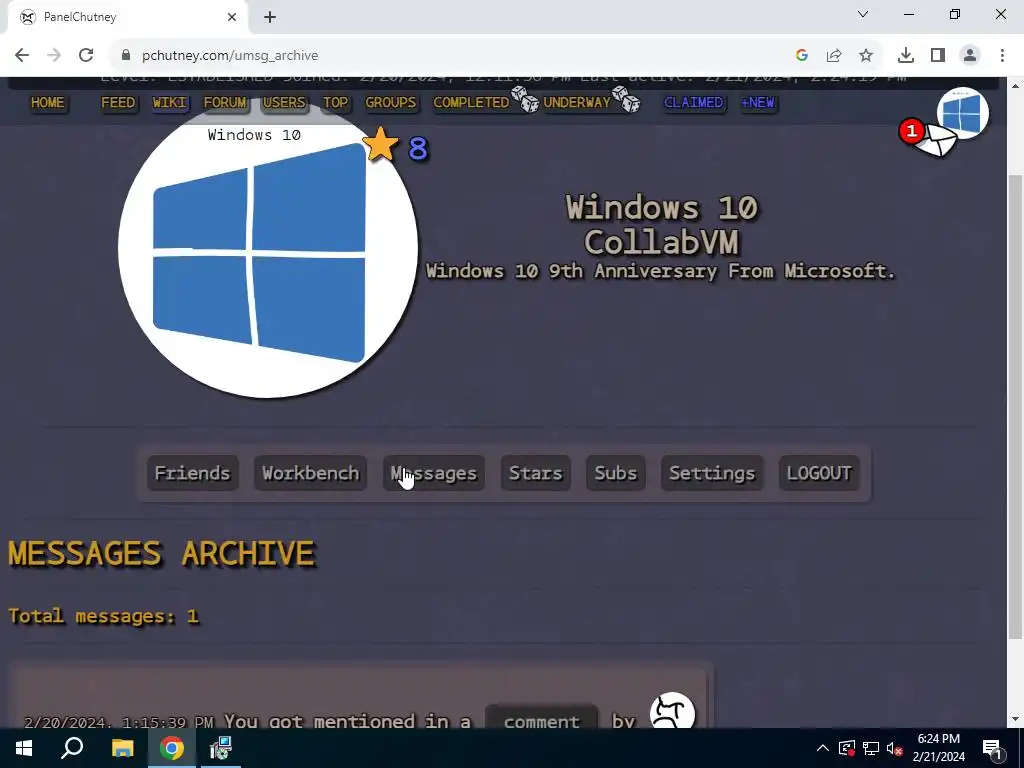
Task: Toggle the Chrome side panel icon
Action: tap(938, 56)
